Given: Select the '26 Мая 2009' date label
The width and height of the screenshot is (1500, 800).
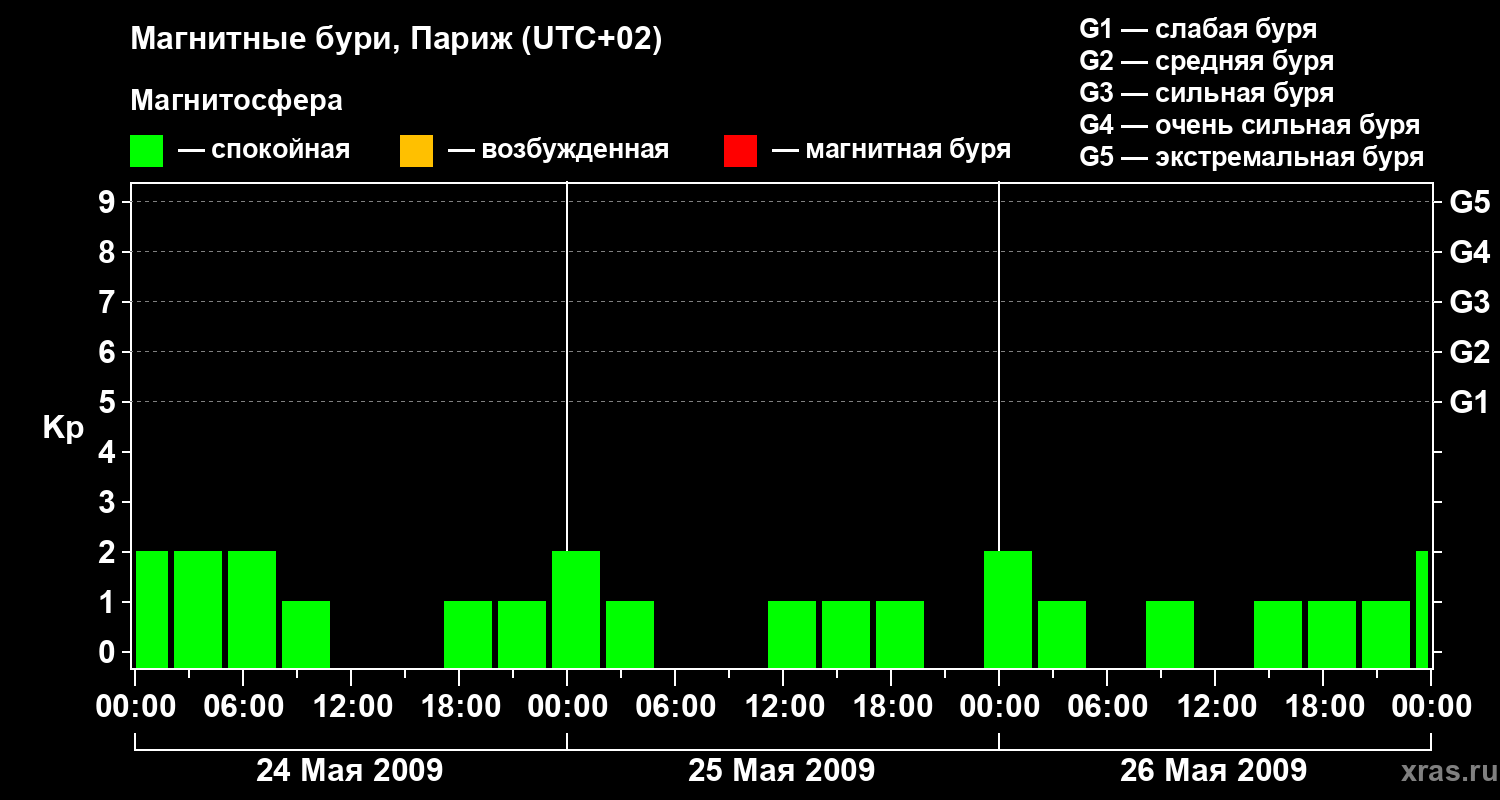Looking at the screenshot, I should 1213,770.
